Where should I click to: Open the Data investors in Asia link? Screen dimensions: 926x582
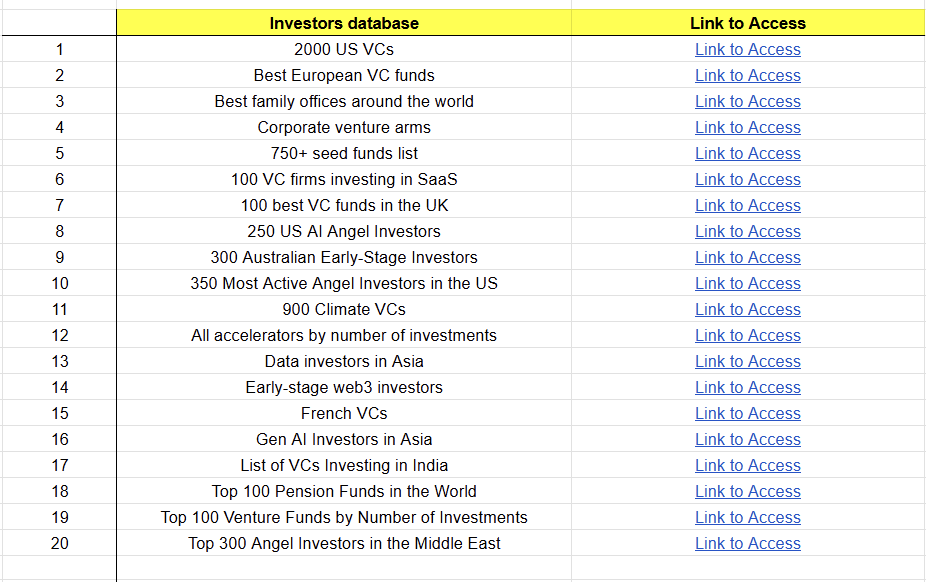point(747,361)
